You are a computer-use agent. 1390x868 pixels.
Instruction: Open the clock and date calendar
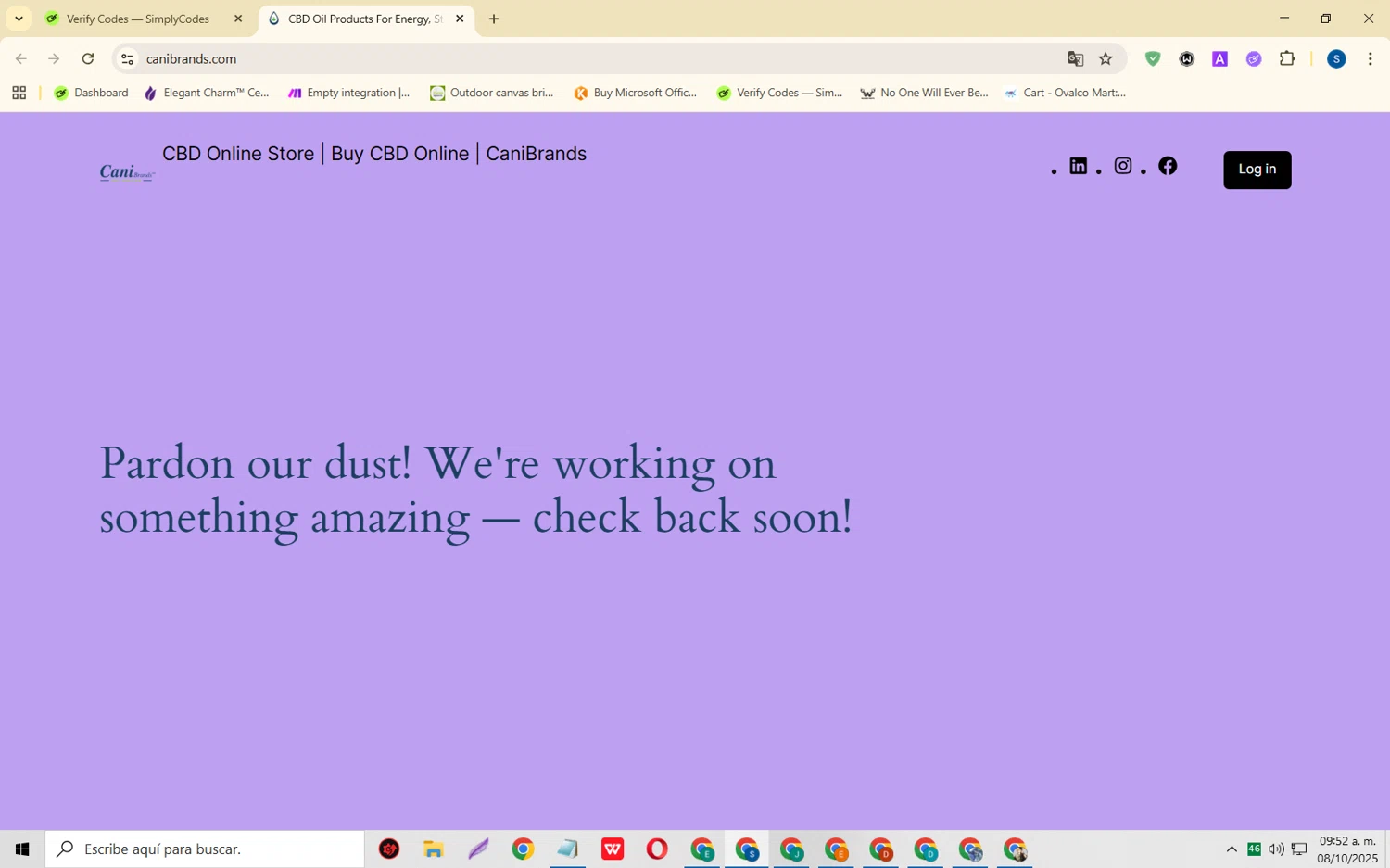click(x=1348, y=849)
